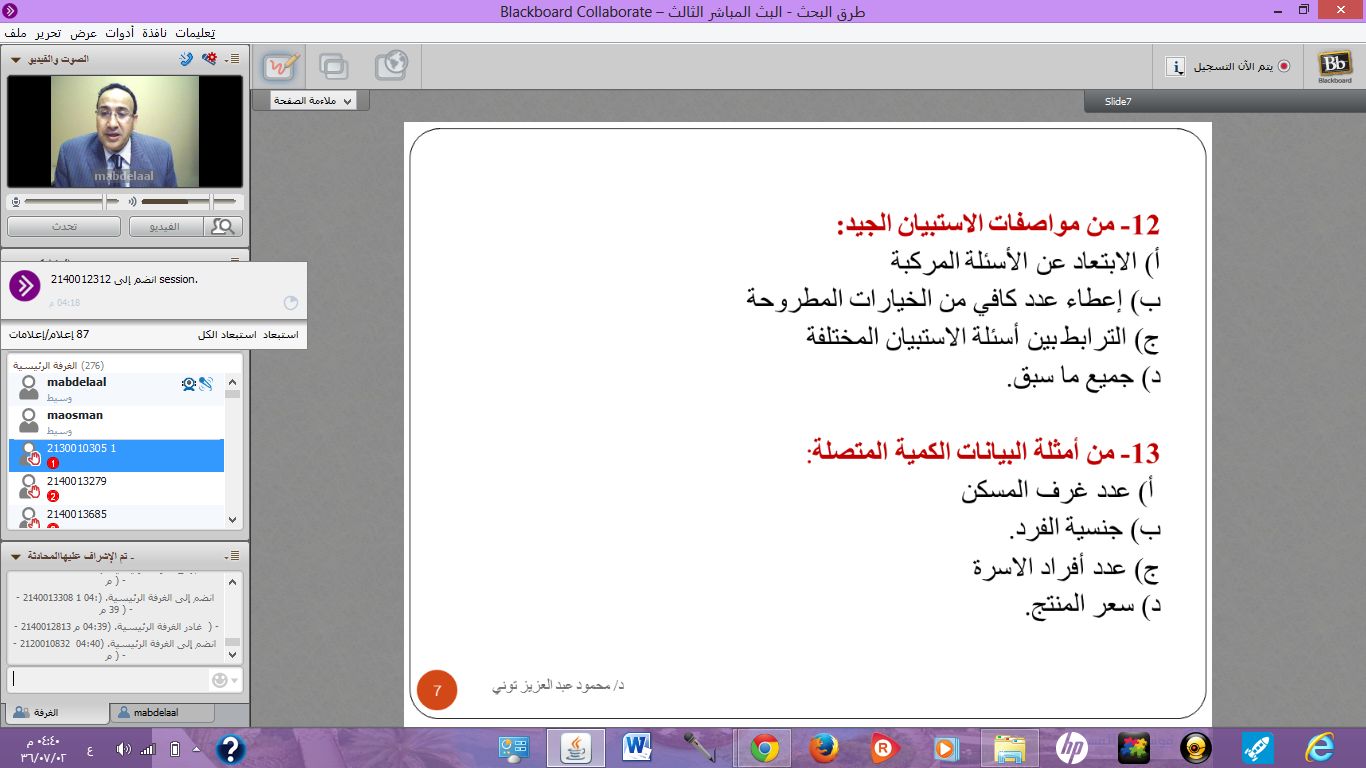The width and height of the screenshot is (1366, 768).
Task: Click the session information icon
Action: pos(1176,67)
